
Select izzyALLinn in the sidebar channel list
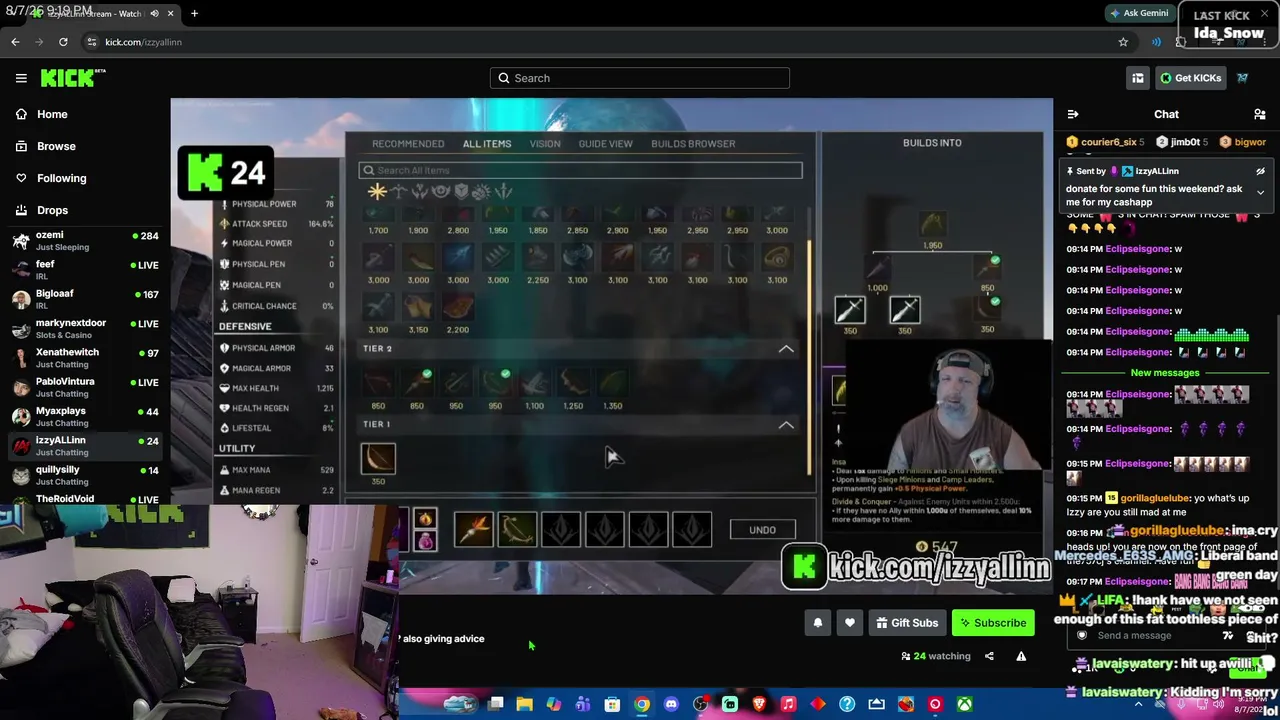pos(84,446)
